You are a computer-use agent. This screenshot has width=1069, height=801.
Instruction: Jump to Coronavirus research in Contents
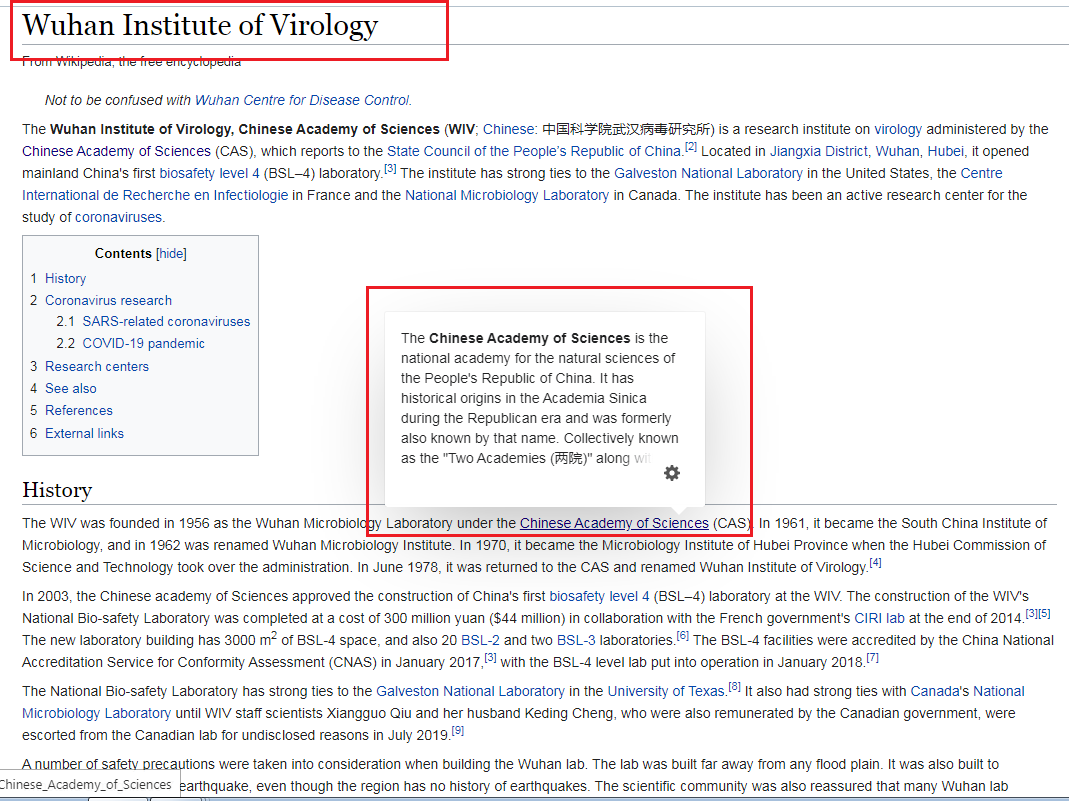point(108,300)
